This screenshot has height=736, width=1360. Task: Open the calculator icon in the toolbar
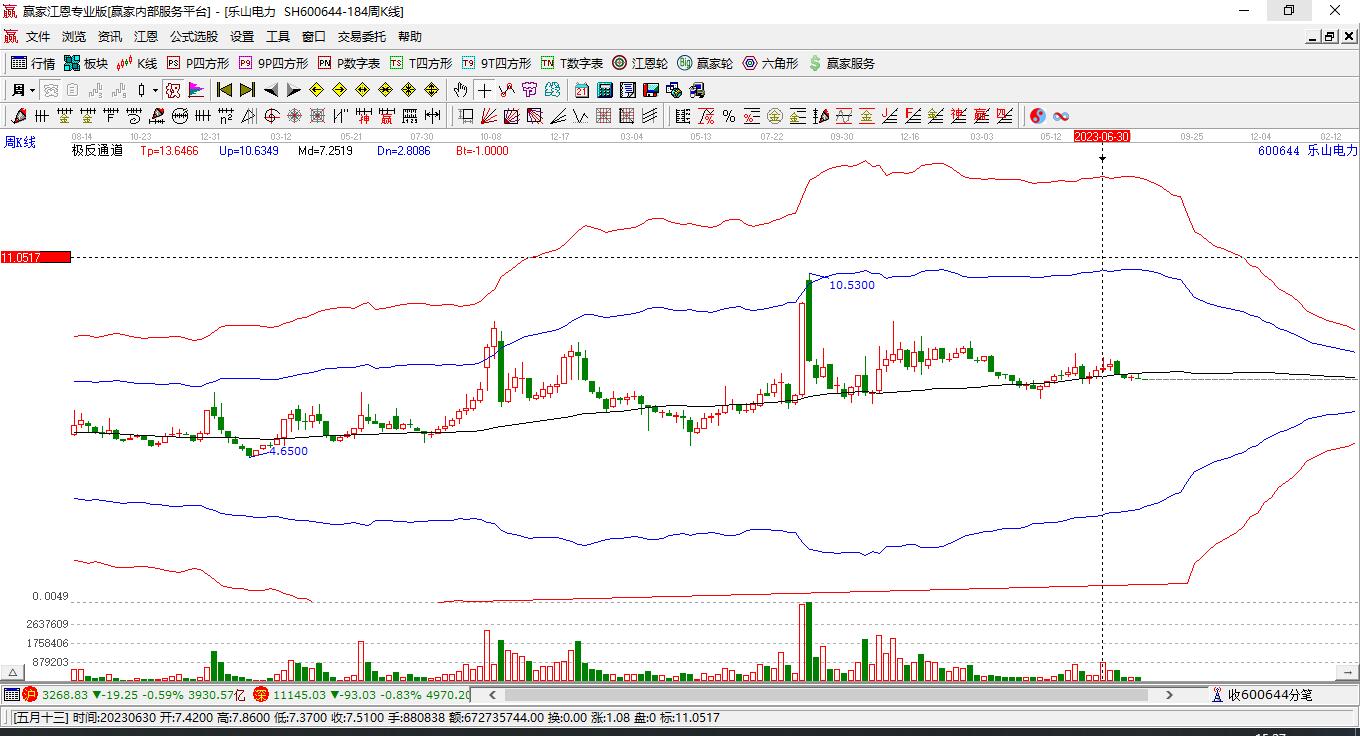[604, 90]
